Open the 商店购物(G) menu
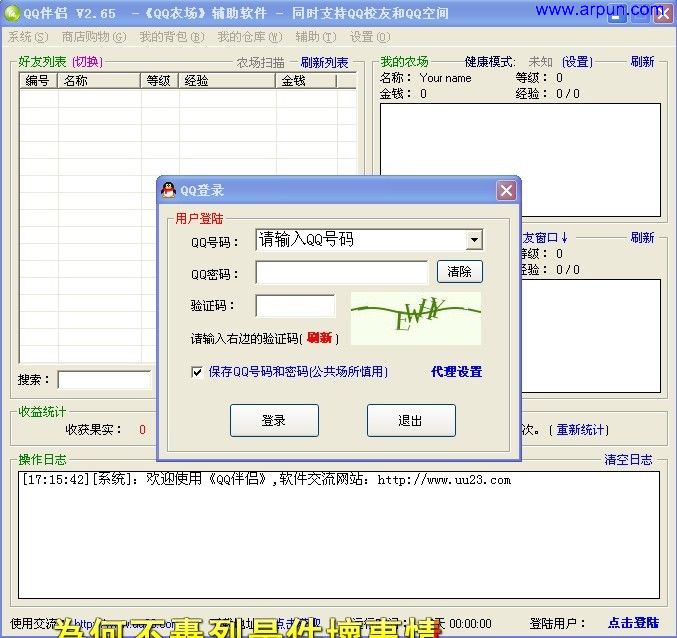This screenshot has width=677, height=638. pos(93,37)
